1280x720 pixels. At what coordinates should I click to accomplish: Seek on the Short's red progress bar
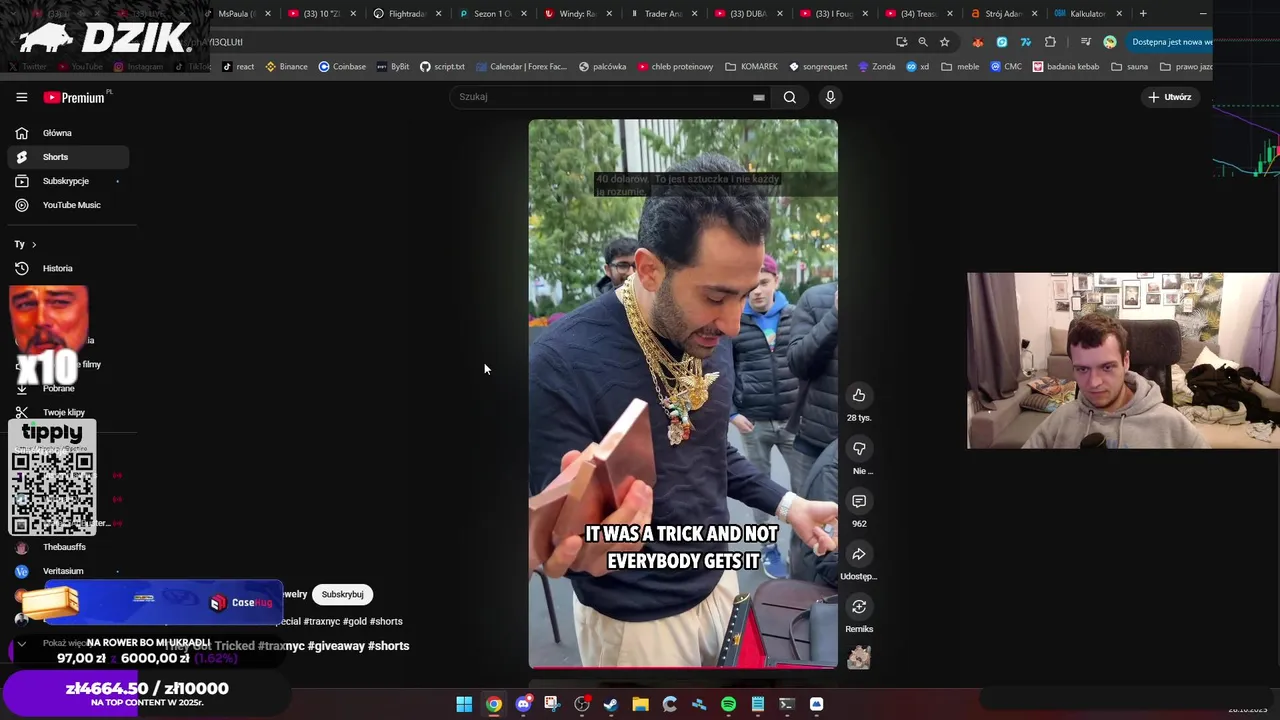683,666
